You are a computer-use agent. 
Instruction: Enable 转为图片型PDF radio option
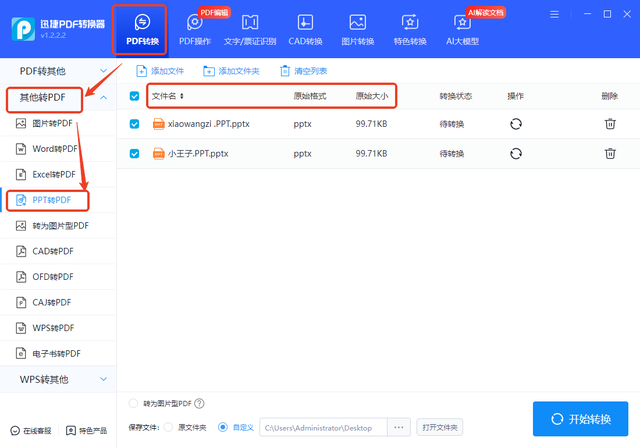(x=133, y=404)
